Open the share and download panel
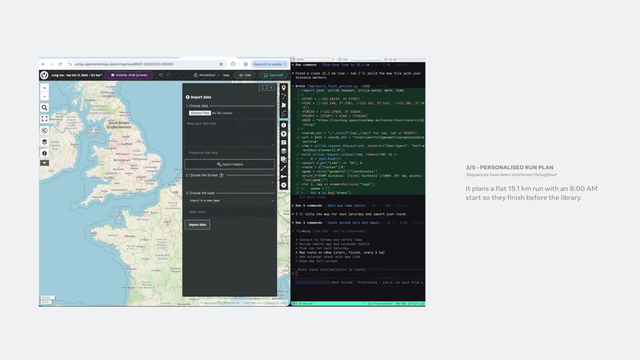 tap(44, 131)
